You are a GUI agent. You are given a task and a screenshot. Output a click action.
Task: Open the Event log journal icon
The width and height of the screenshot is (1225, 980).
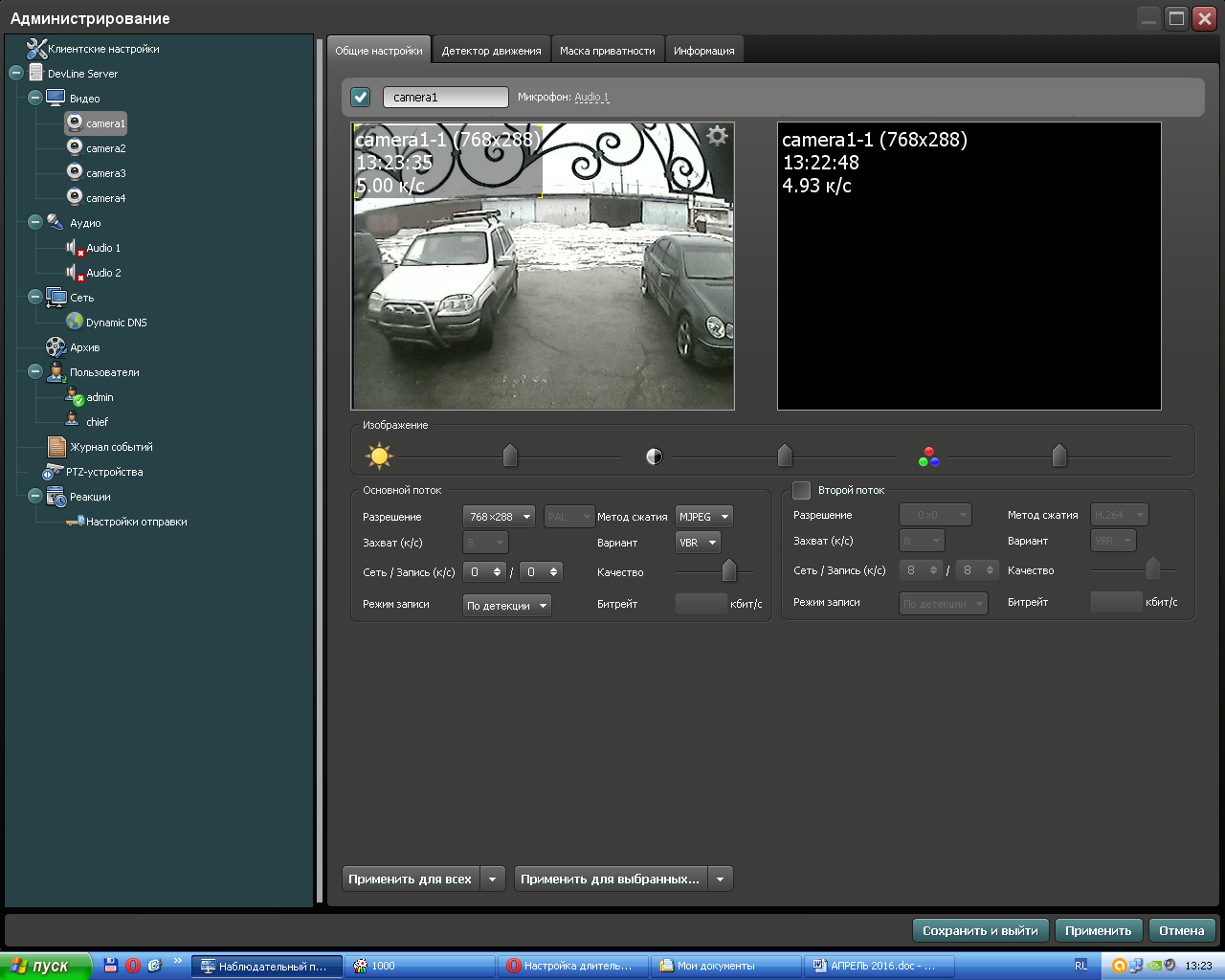(x=56, y=447)
